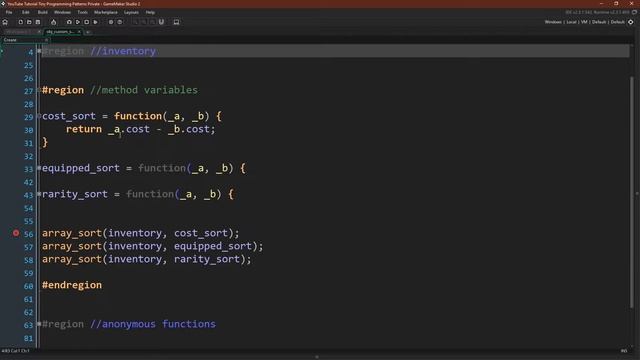Click the magnet-shaped docking toolbar icon
Viewport: 640px width, 360px height.
[x=162, y=22]
